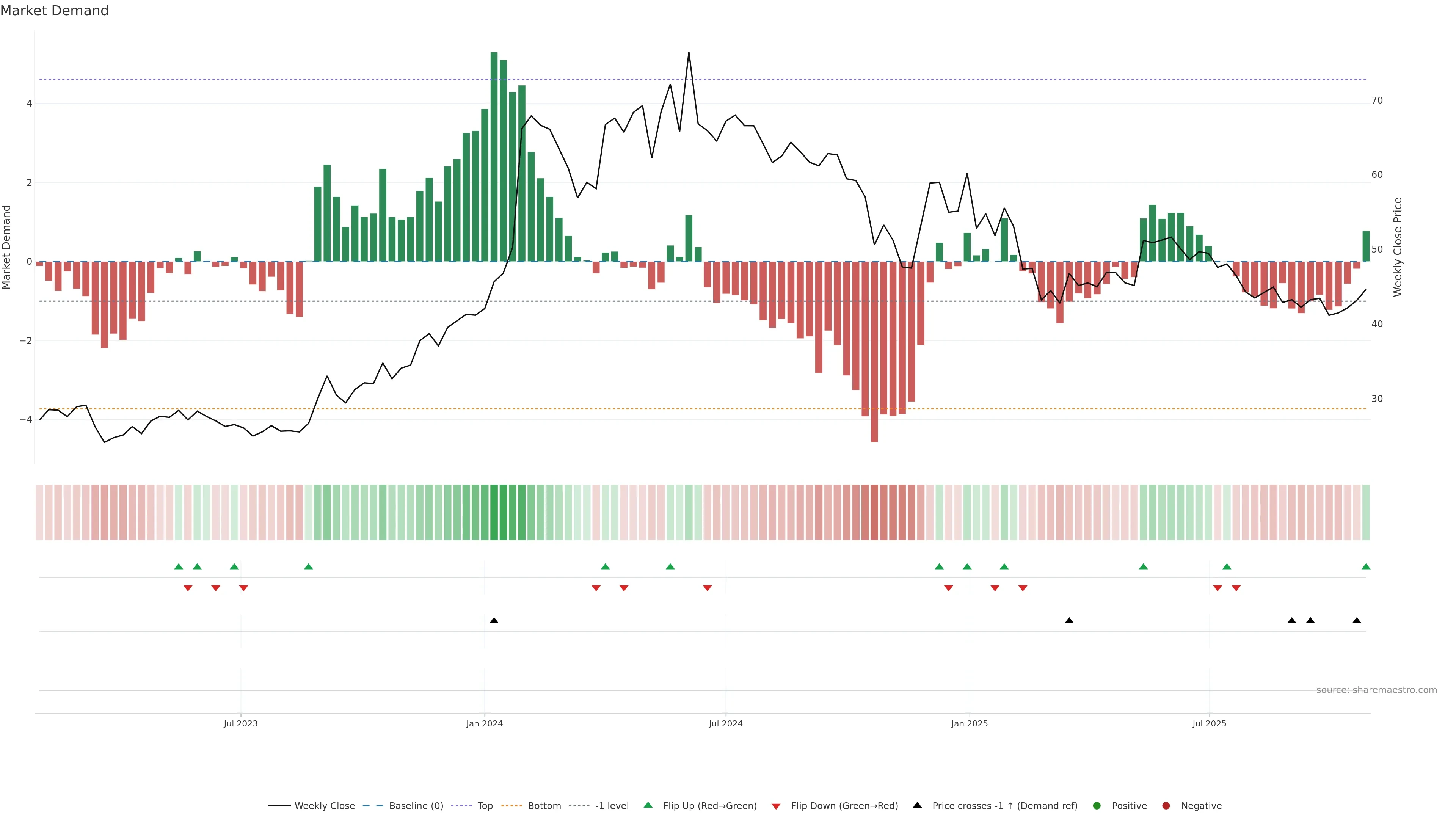Click the green Positive legend dot

[x=1097, y=806]
